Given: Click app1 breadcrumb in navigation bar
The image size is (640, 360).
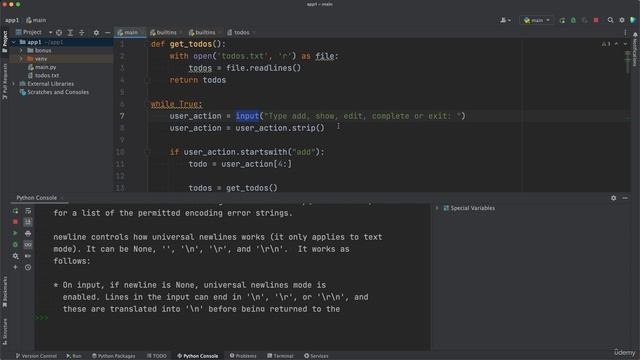Looking at the screenshot, I should [x=12, y=20].
